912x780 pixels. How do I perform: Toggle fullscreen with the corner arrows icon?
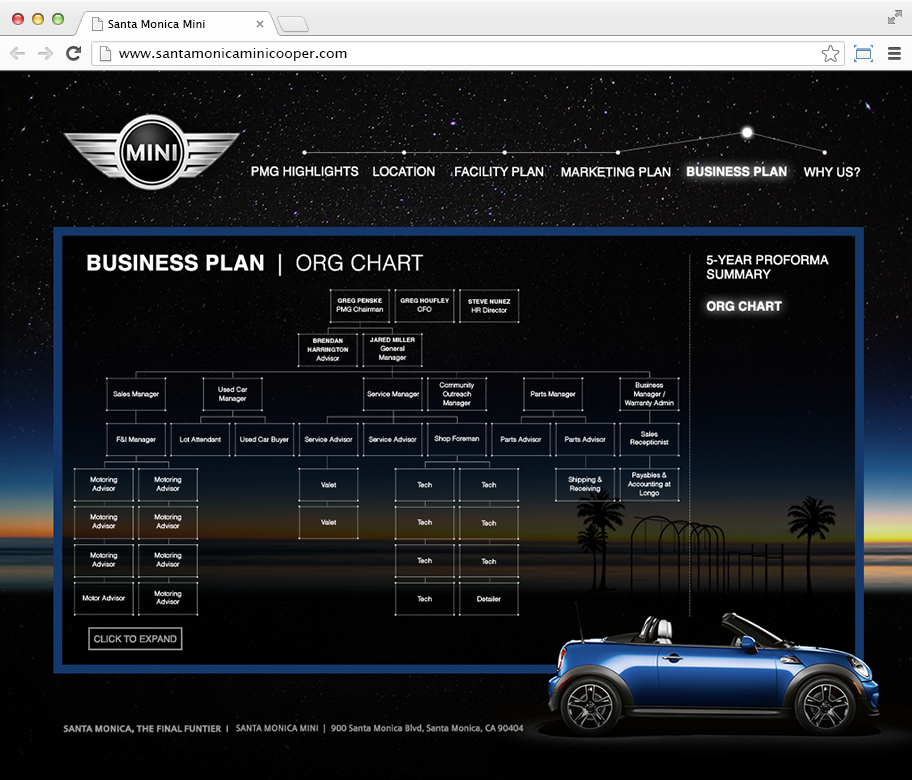(x=895, y=18)
